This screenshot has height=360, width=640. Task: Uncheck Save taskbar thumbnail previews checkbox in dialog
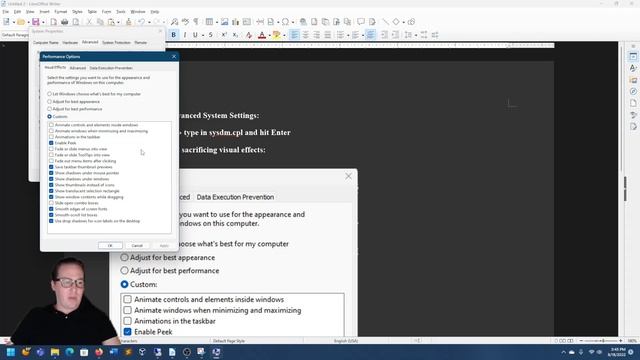[51, 167]
